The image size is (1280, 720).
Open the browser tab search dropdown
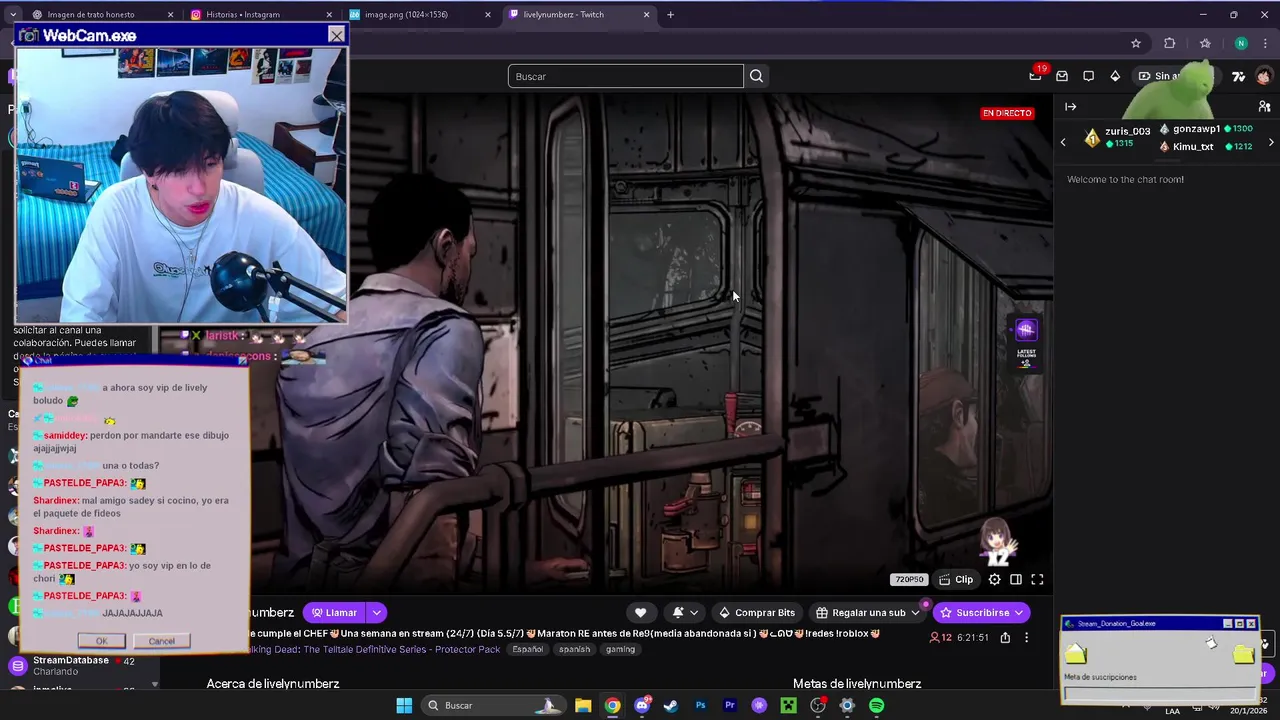pyautogui.click(x=12, y=15)
